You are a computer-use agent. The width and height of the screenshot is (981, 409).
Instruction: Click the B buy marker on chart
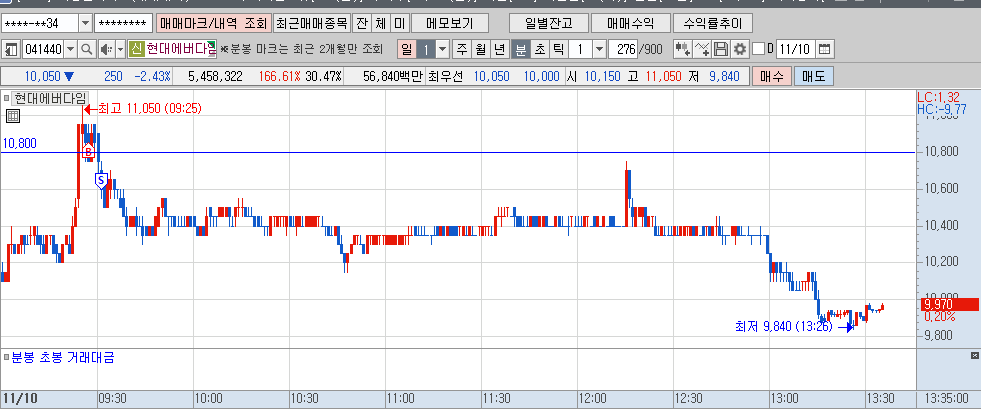pyautogui.click(x=89, y=151)
